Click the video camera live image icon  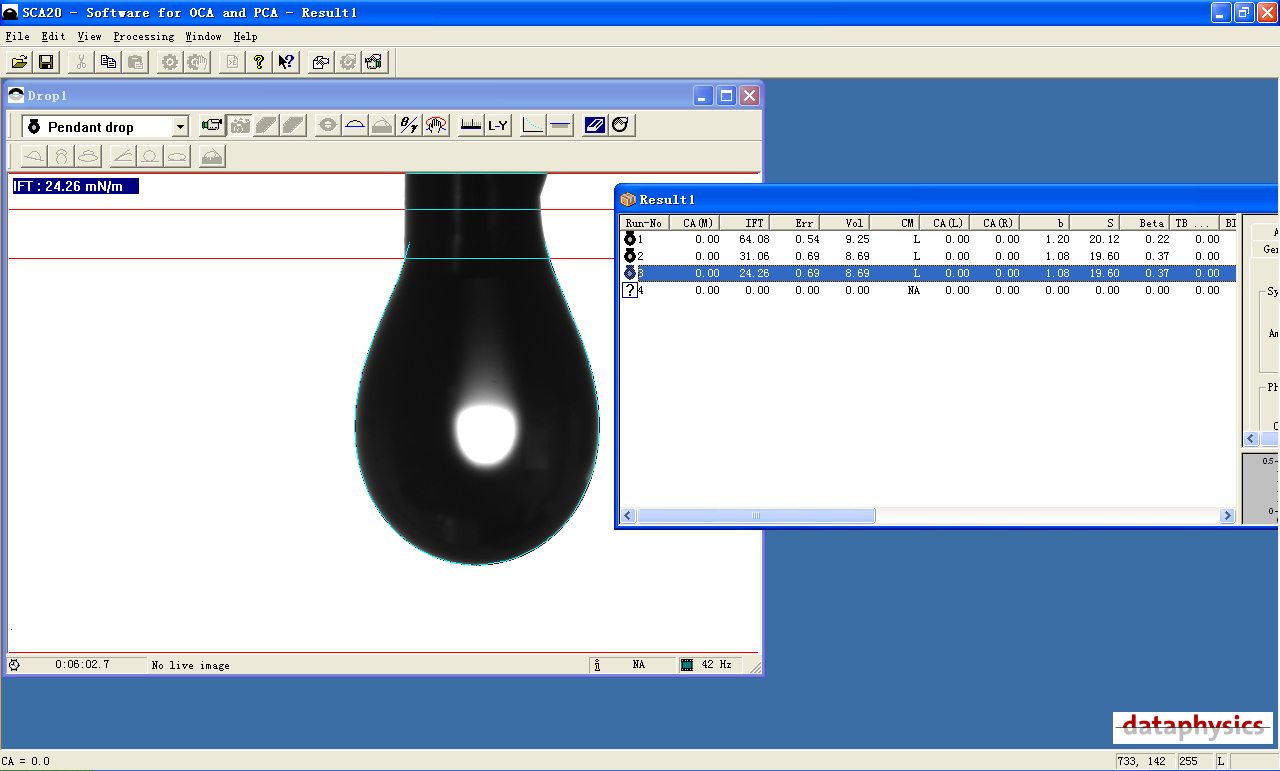[x=212, y=126]
